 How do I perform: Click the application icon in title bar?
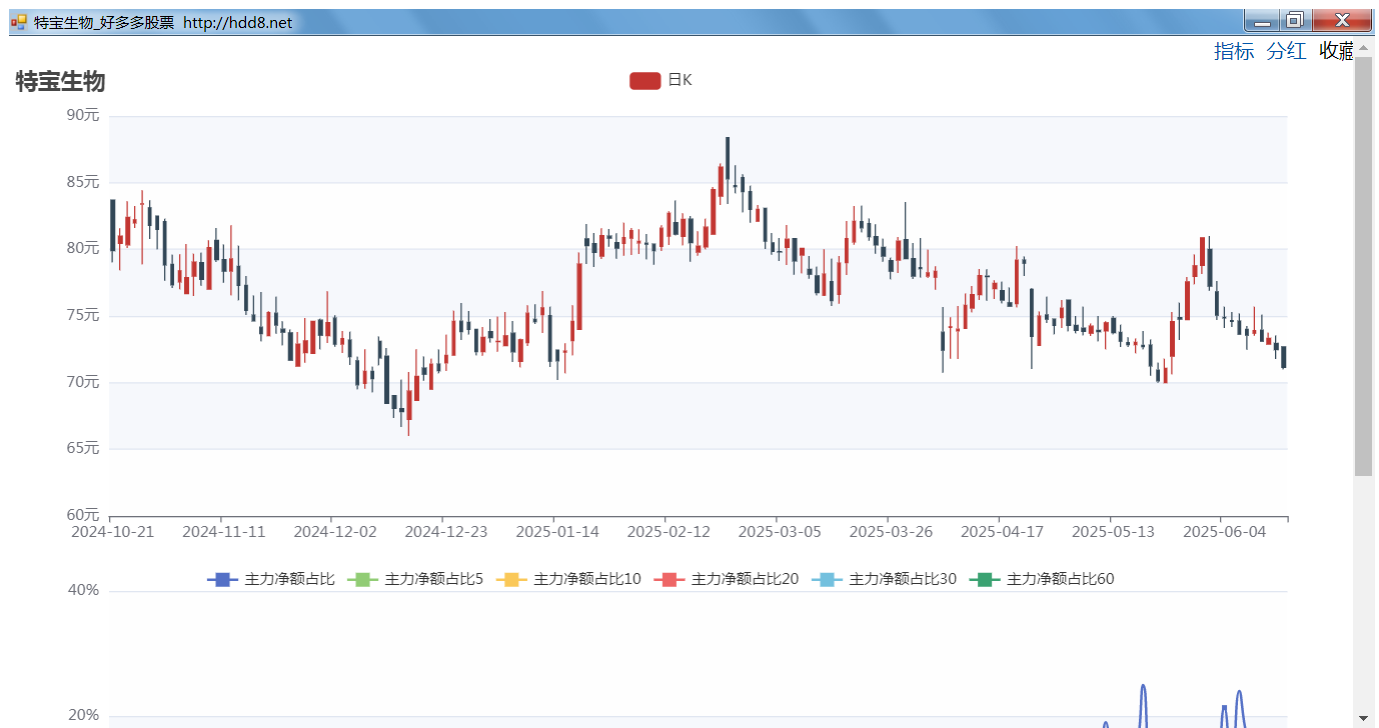(x=18, y=22)
